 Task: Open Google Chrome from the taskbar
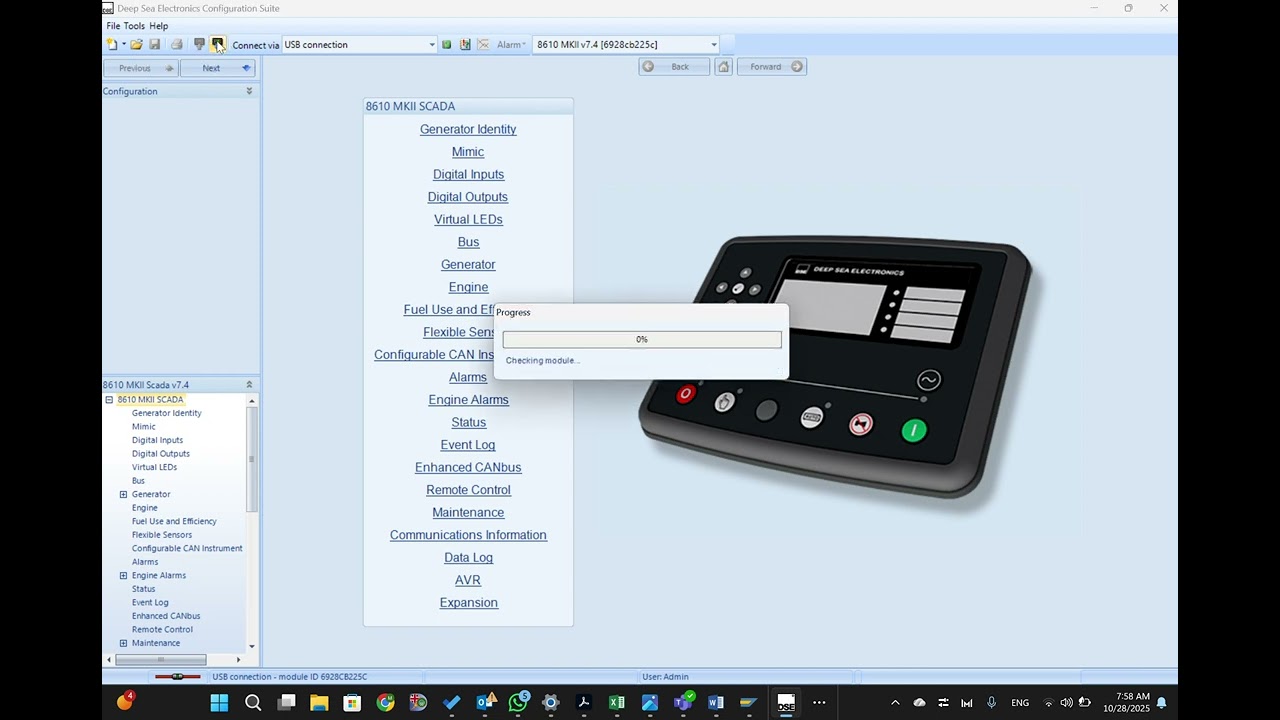pos(385,703)
